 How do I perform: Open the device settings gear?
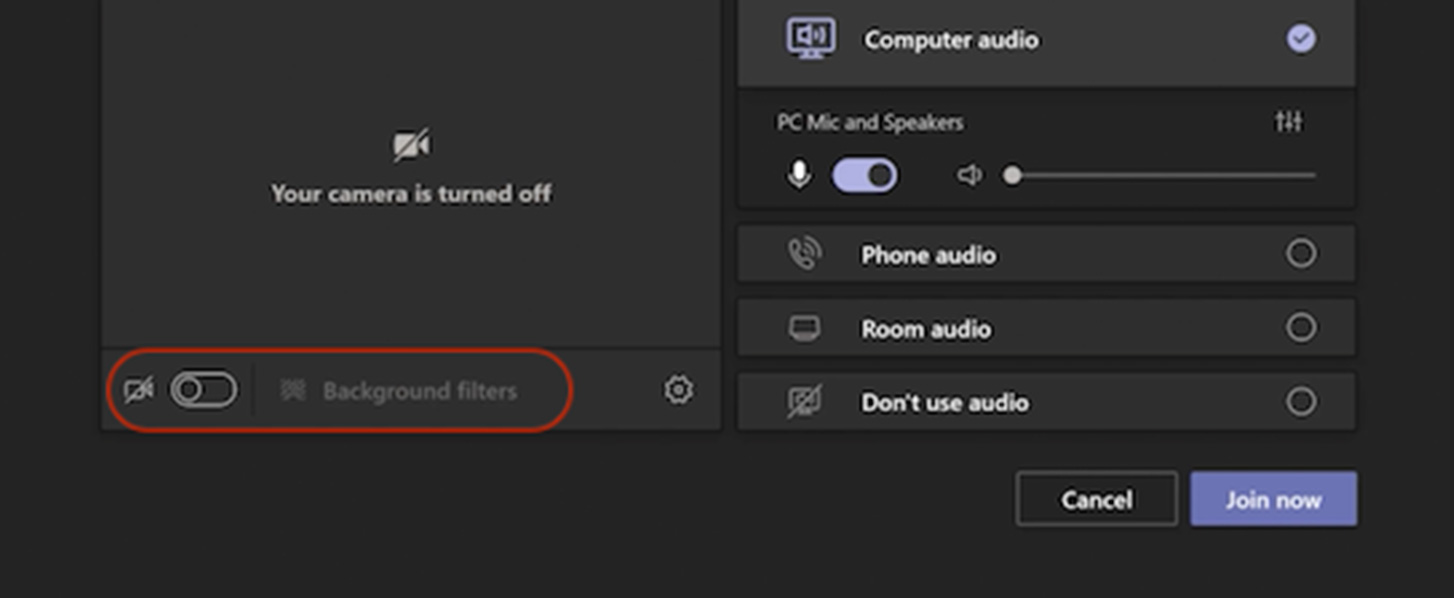[x=679, y=389]
